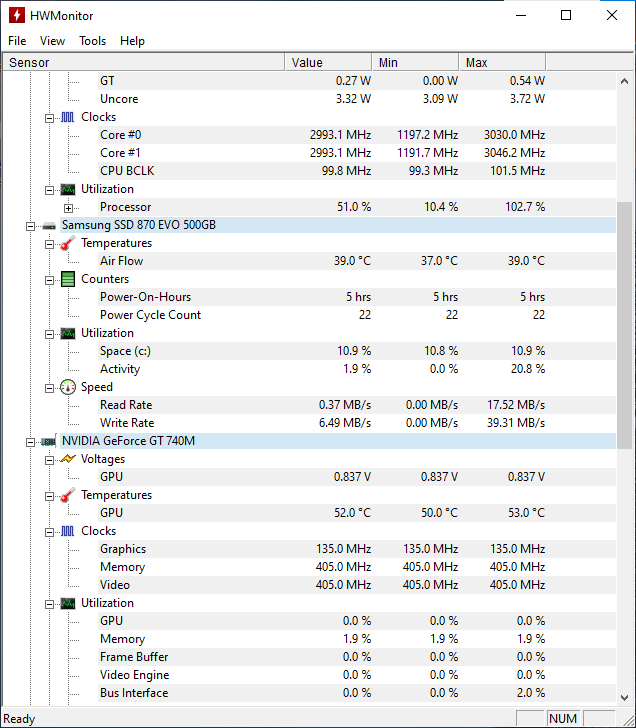This screenshot has height=728, width=636.
Task: Open the View menu
Action: (x=52, y=41)
